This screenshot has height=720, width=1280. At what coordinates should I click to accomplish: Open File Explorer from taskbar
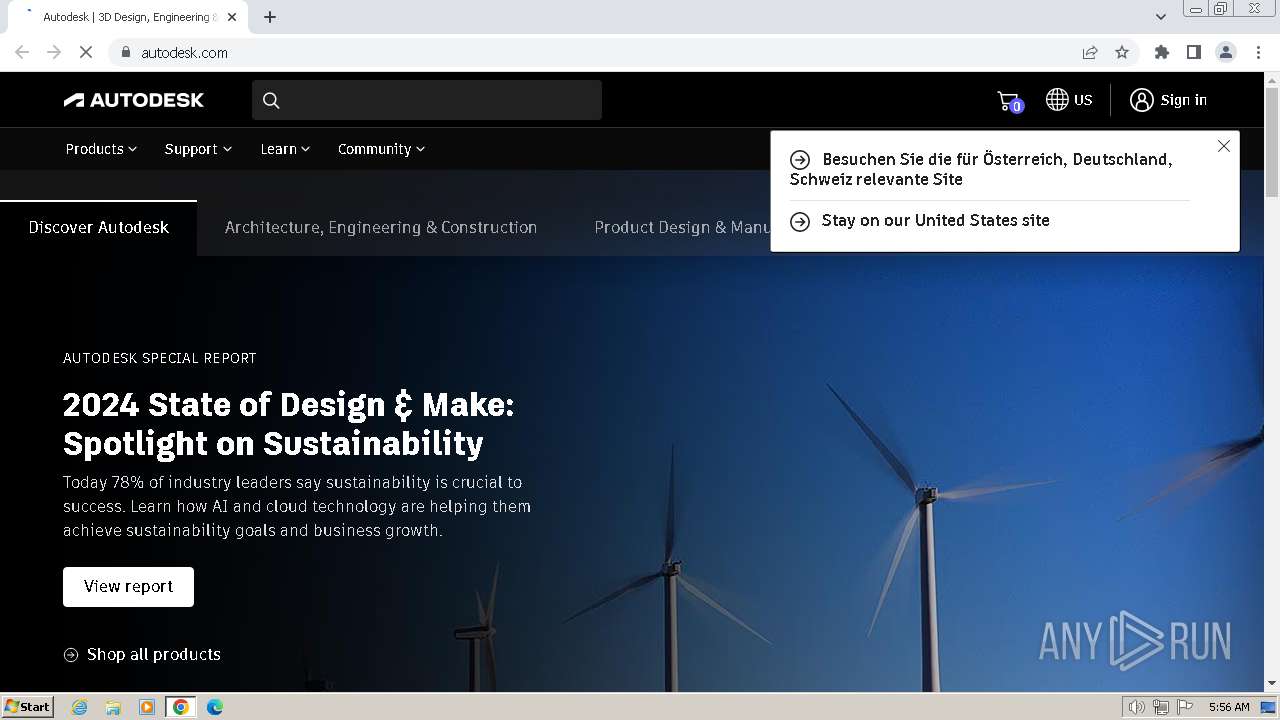point(113,707)
